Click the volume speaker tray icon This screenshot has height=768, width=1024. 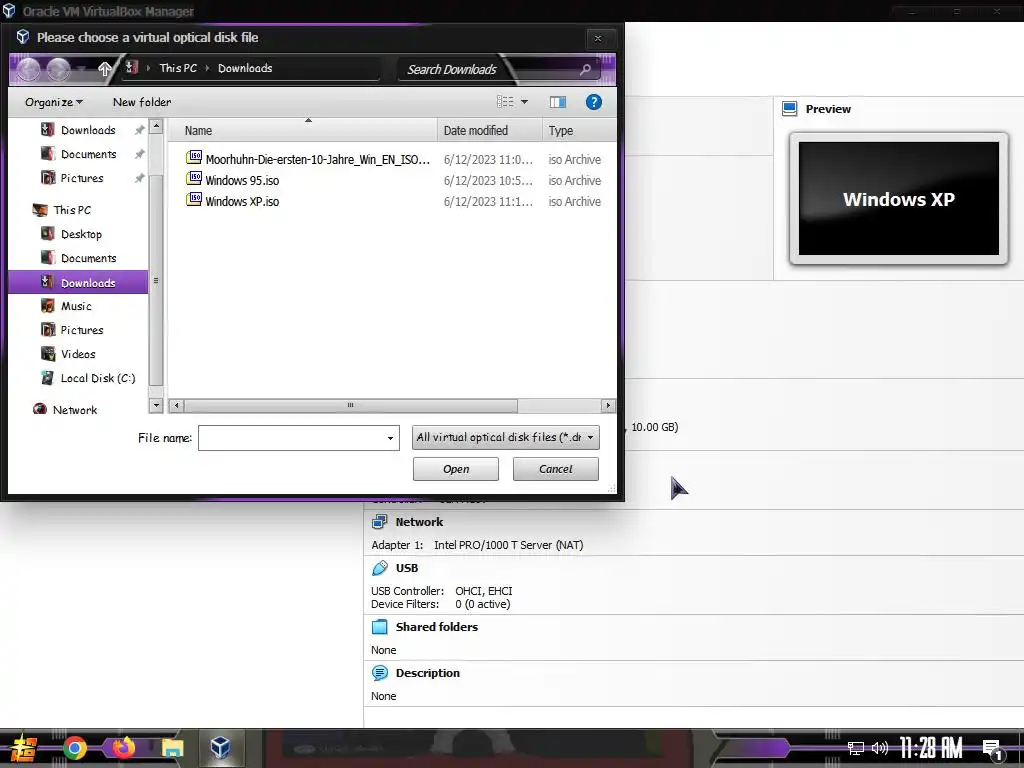coord(880,748)
